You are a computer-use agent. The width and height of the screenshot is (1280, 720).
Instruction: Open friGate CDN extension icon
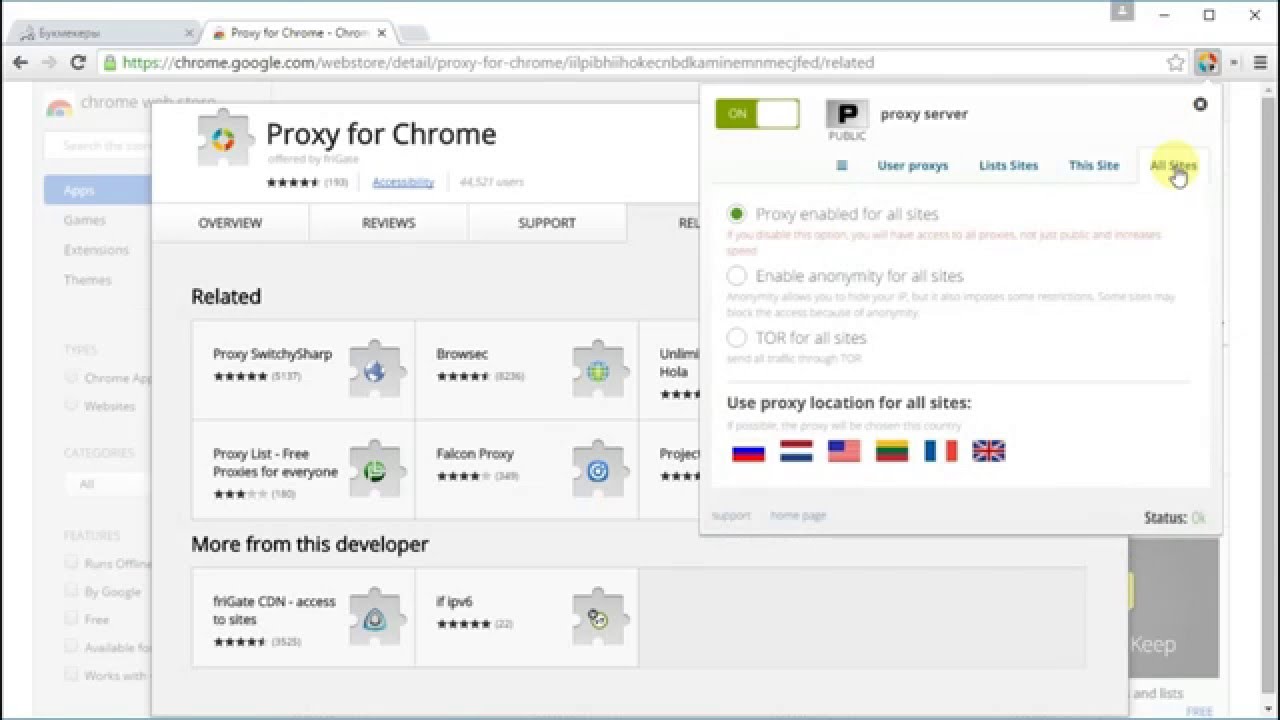click(375, 617)
